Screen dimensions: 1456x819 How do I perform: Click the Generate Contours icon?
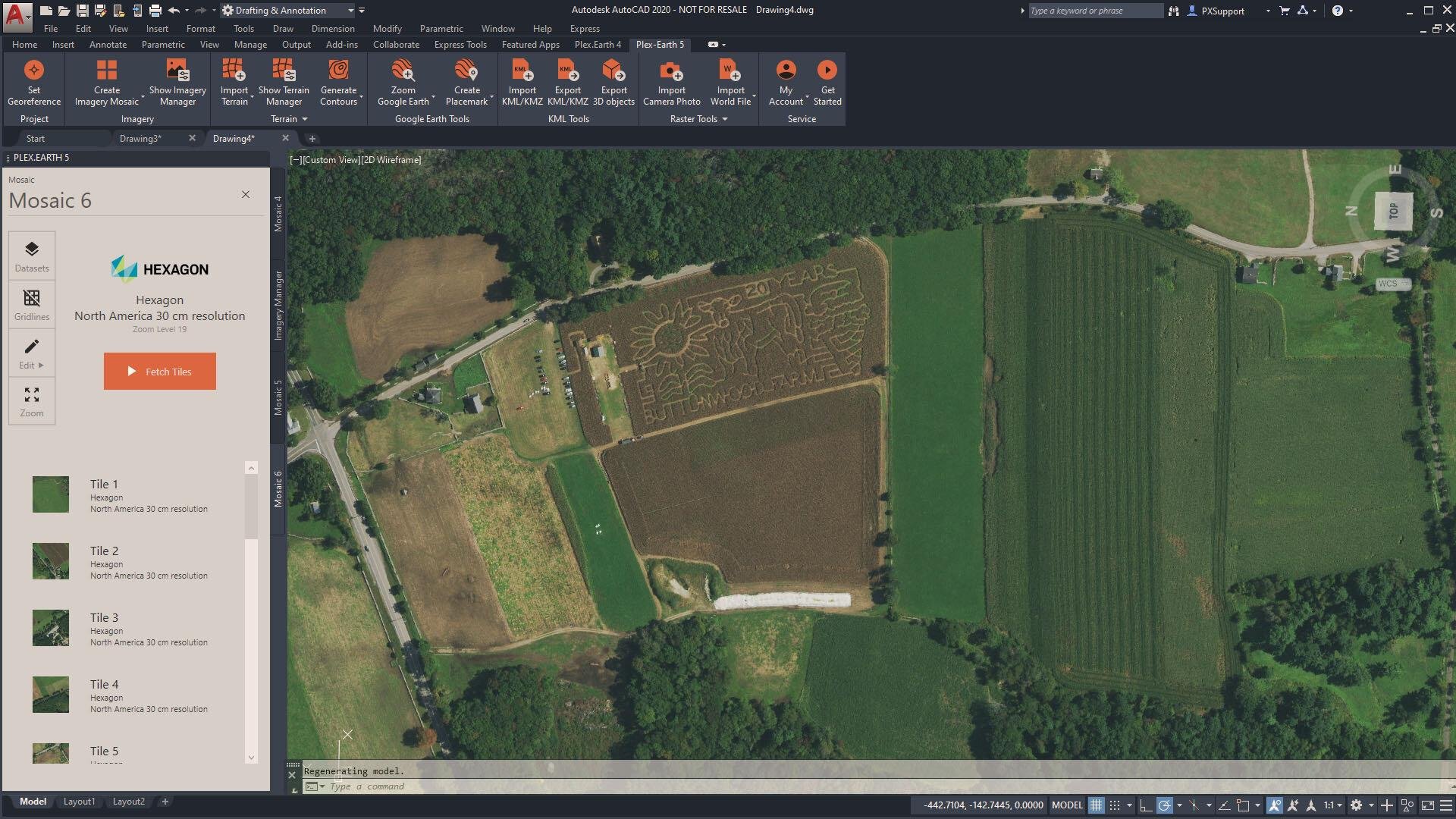[x=338, y=71]
